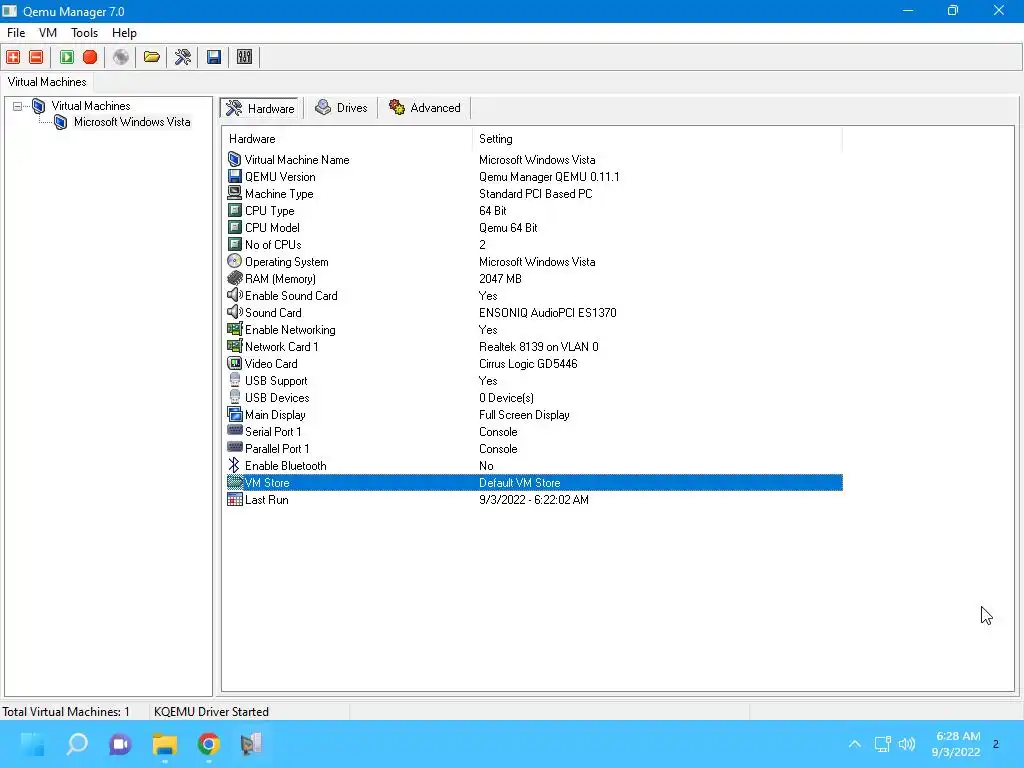Click the QEMU Version floppy icon
The image size is (1024, 768).
coord(234,176)
